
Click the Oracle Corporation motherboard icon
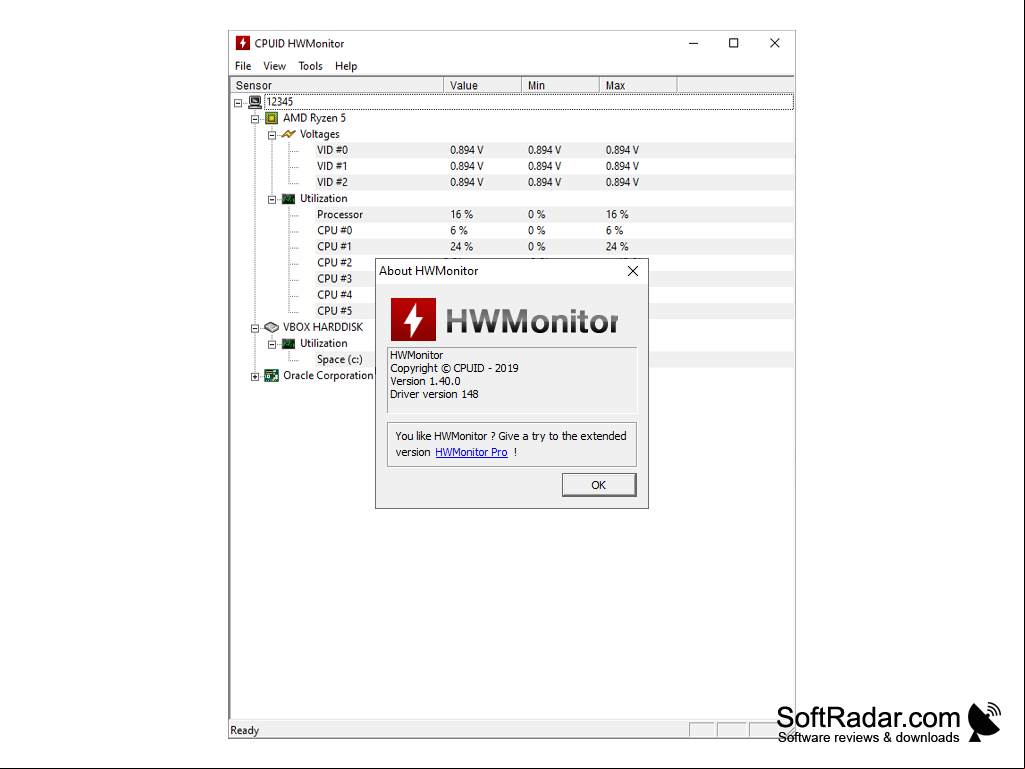tap(271, 375)
